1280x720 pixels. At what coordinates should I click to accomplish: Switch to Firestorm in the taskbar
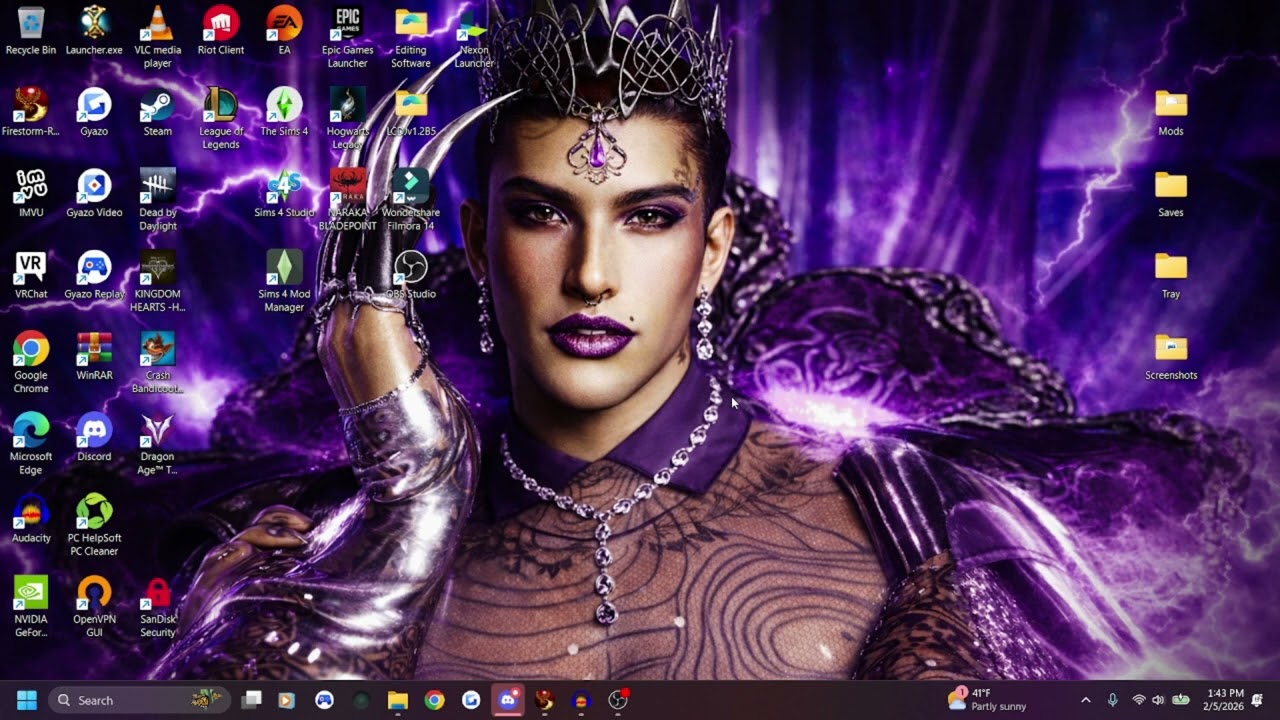[544, 700]
